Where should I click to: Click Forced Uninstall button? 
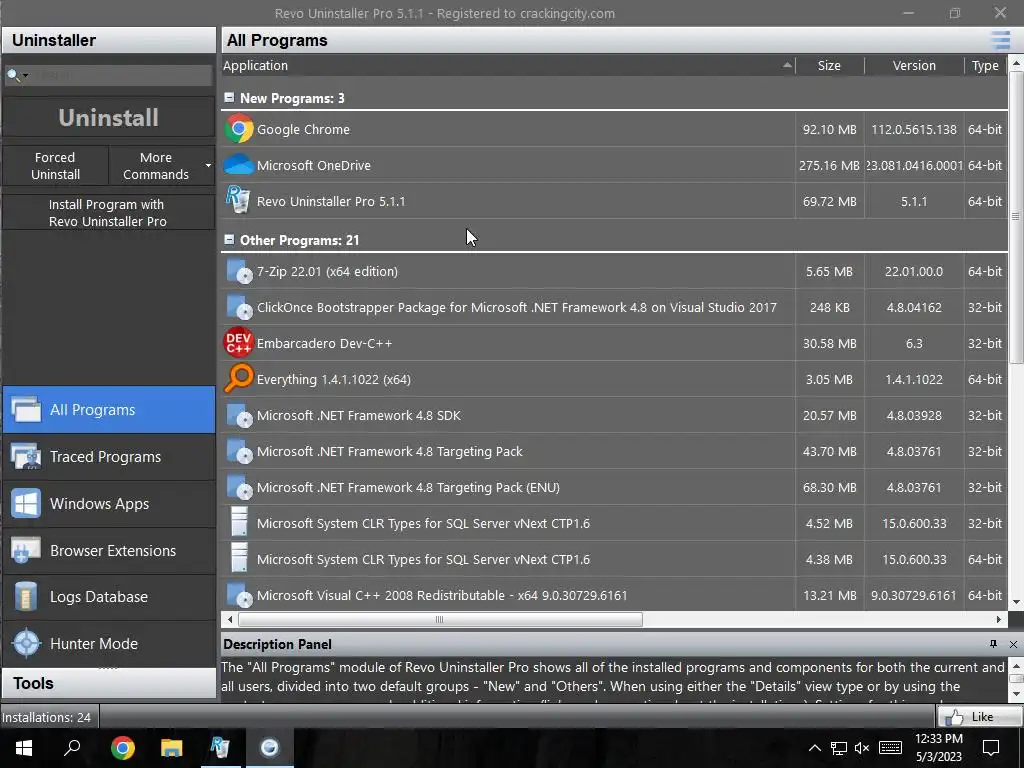pos(56,166)
